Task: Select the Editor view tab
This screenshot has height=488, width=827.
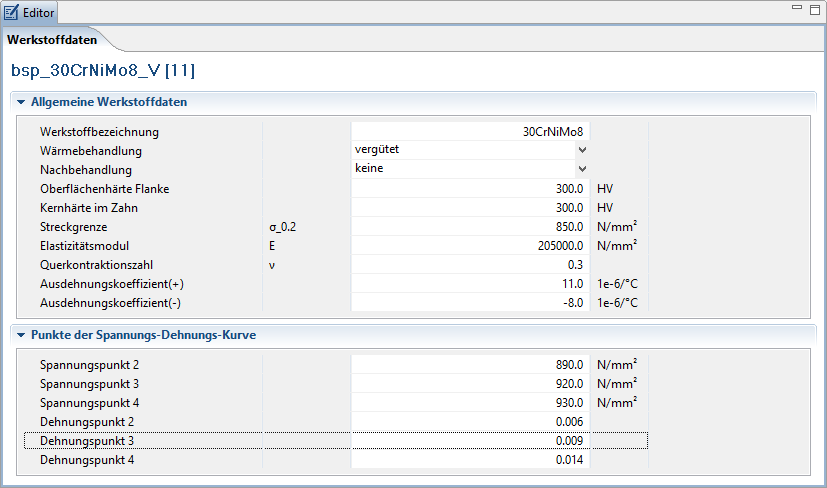Action: 38,12
